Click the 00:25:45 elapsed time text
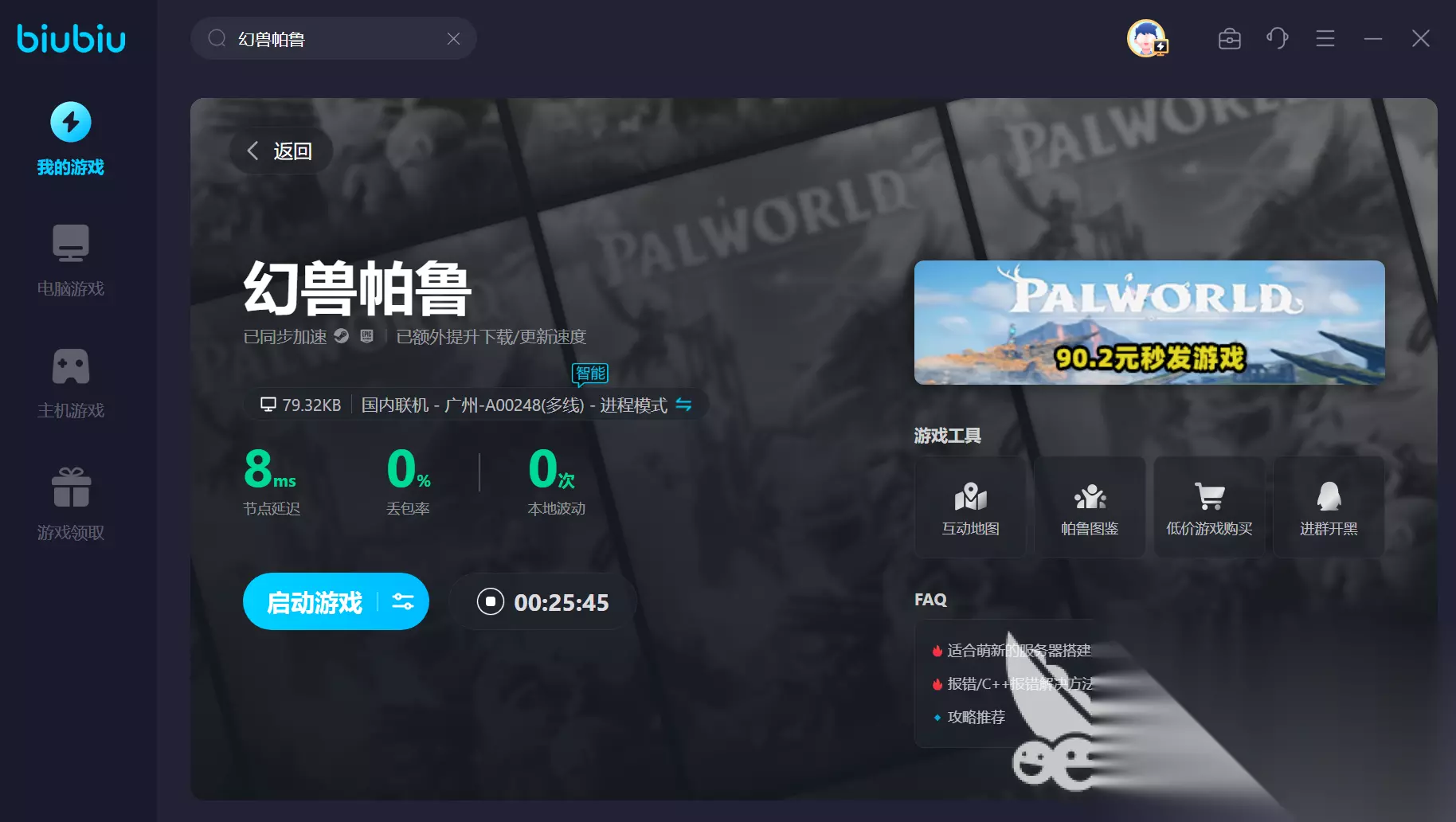 tap(562, 602)
